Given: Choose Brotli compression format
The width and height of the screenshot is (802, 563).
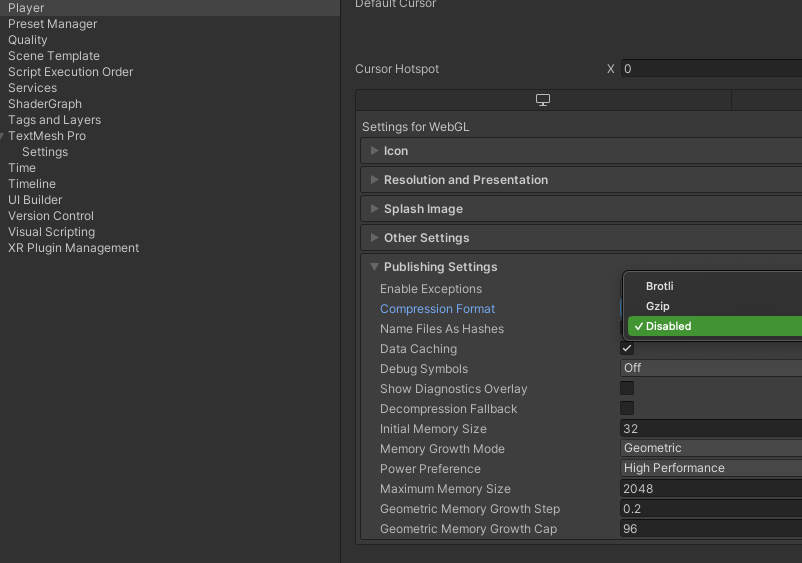Looking at the screenshot, I should pos(660,286).
